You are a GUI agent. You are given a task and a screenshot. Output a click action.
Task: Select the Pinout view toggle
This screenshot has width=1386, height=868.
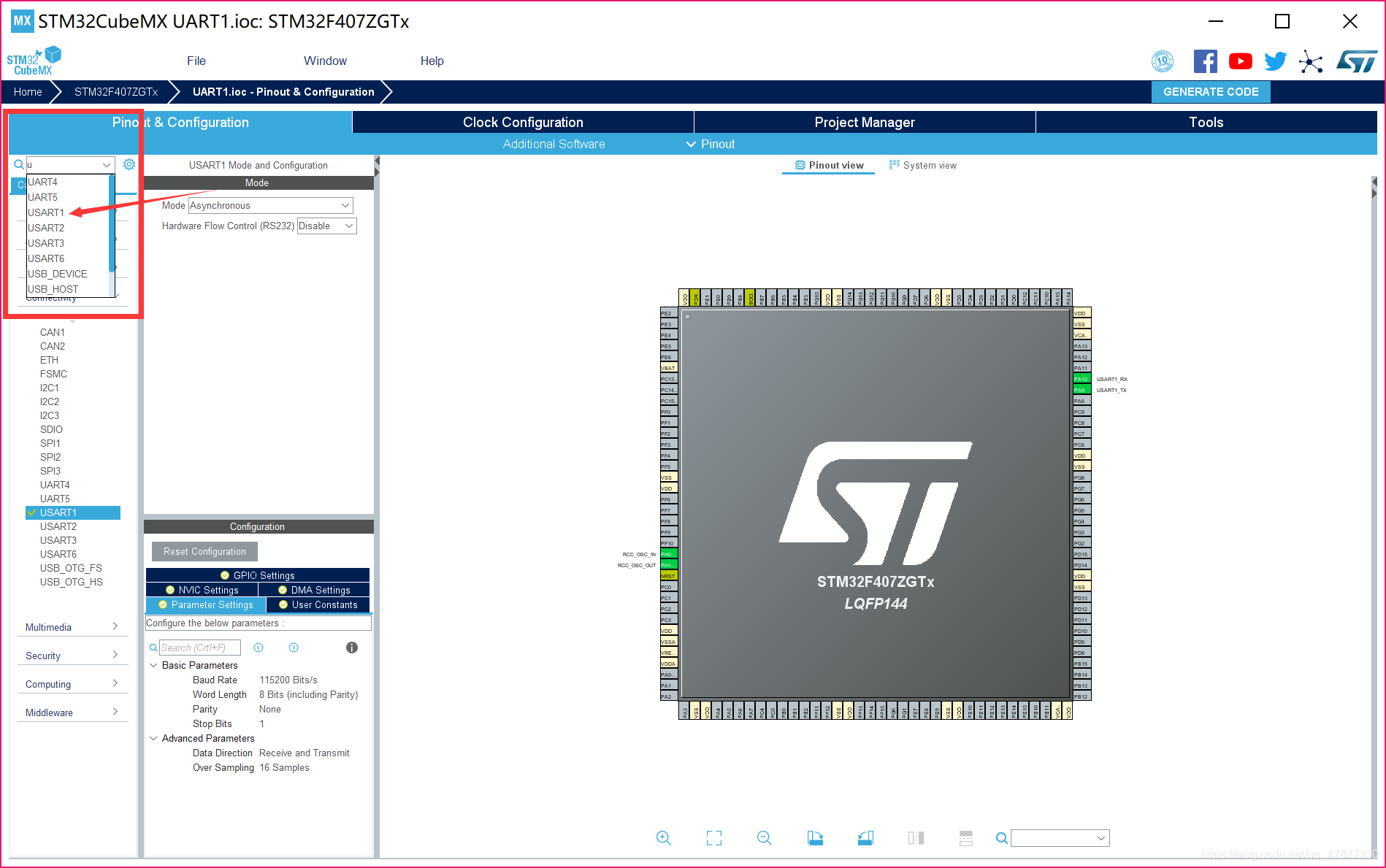[829, 165]
